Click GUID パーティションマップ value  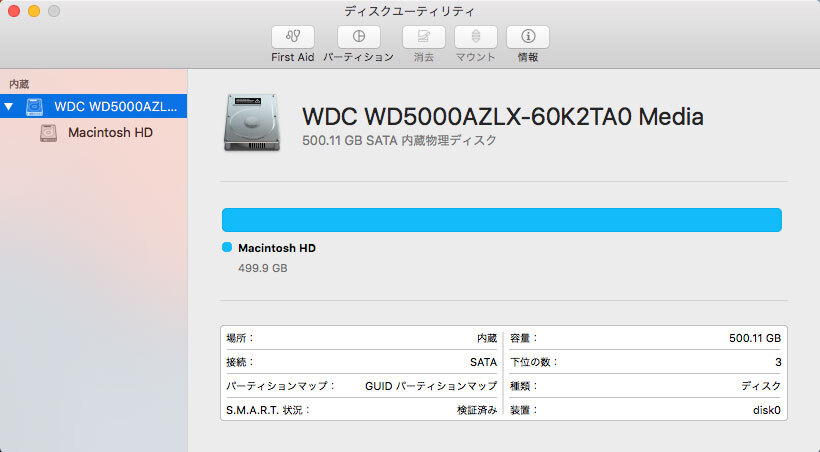[x=431, y=386]
